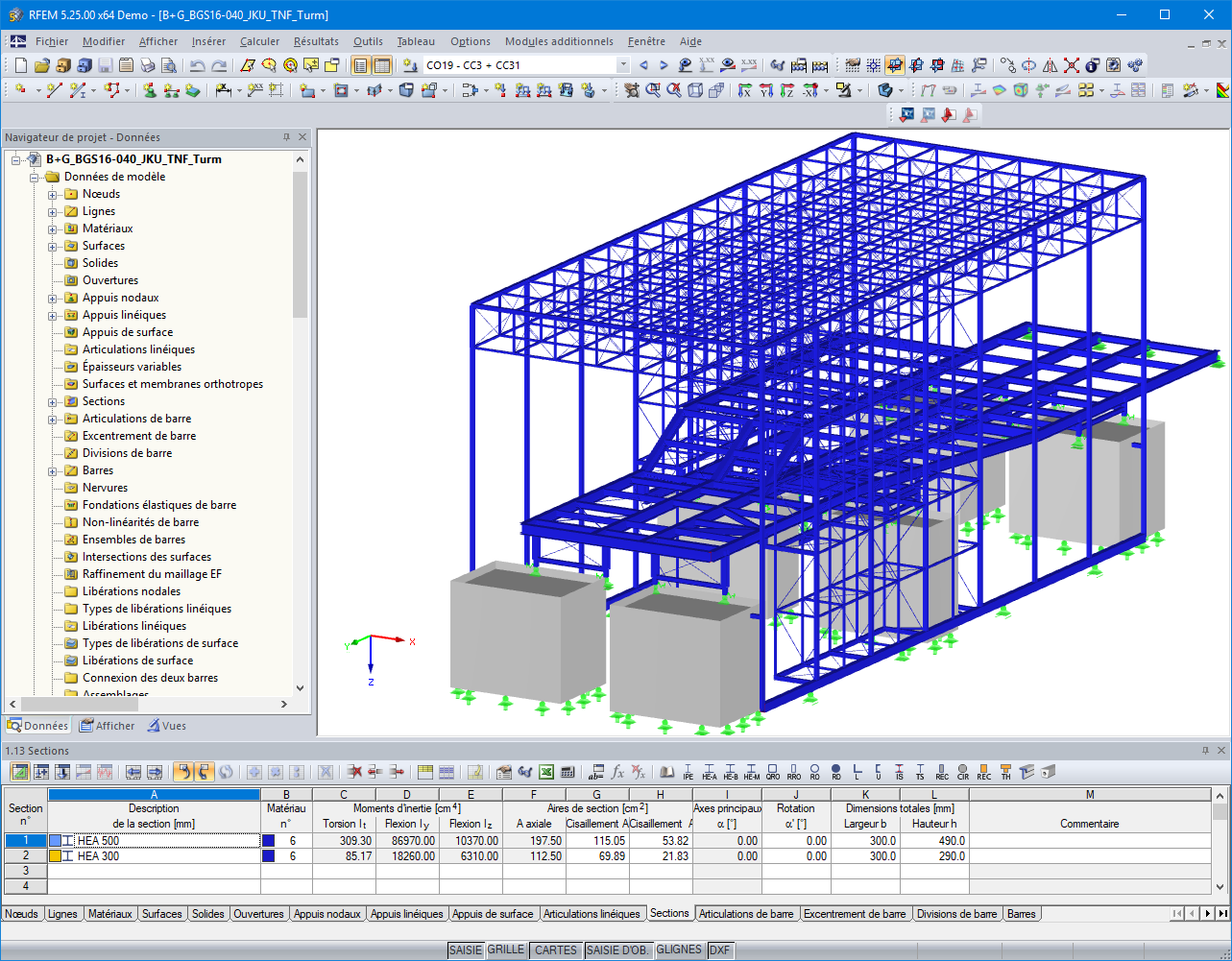Click the Undo icon in main toolbar
1232x961 pixels.
[199, 64]
